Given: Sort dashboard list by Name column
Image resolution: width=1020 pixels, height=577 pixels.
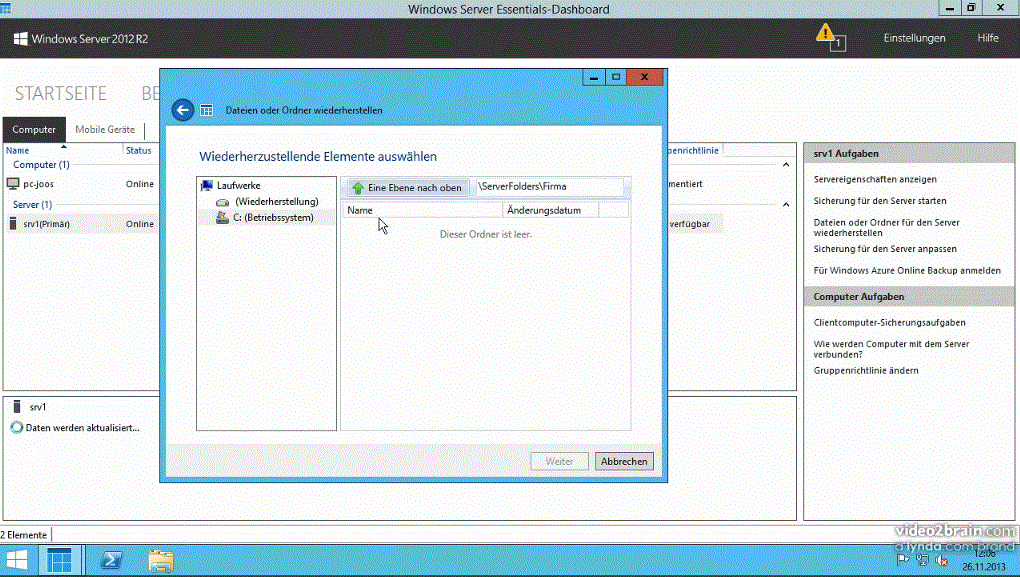Looking at the screenshot, I should click(63, 150).
